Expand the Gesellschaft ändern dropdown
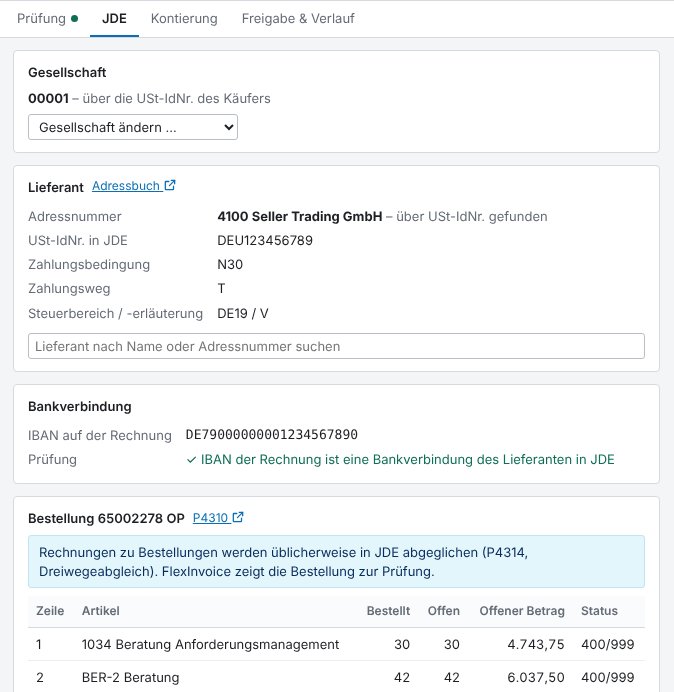Viewport: 674px width, 692px height. coord(133,127)
